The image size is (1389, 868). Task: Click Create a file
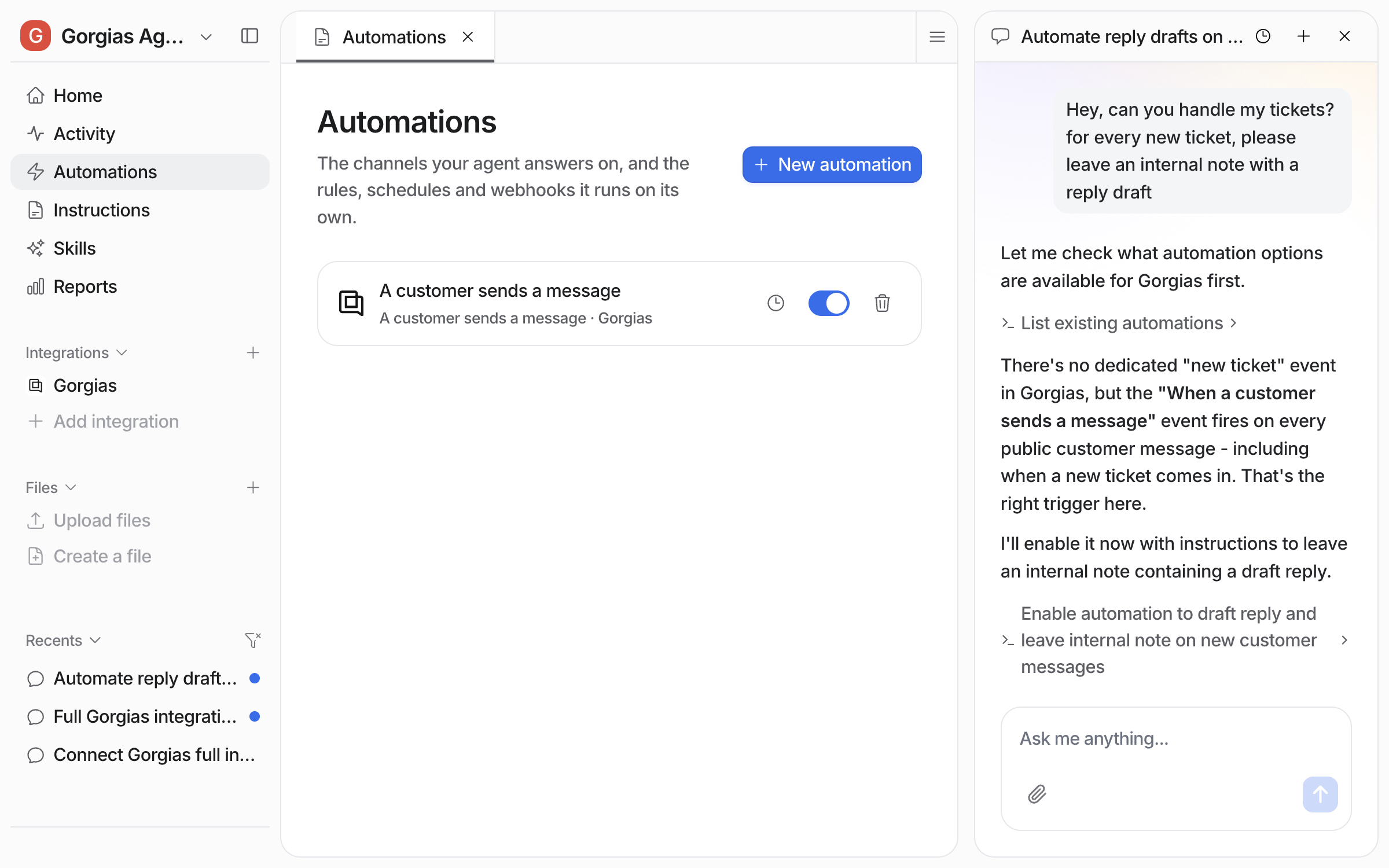pyautogui.click(x=140, y=556)
